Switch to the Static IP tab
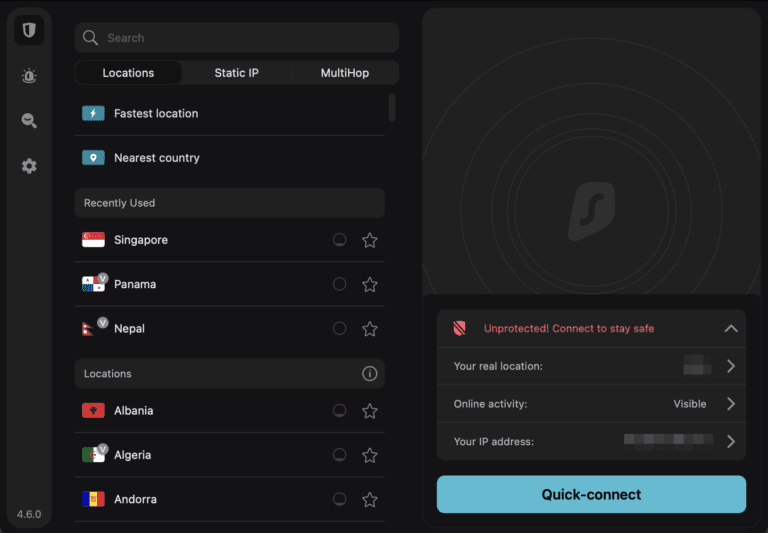The image size is (768, 533). pyautogui.click(x=236, y=73)
